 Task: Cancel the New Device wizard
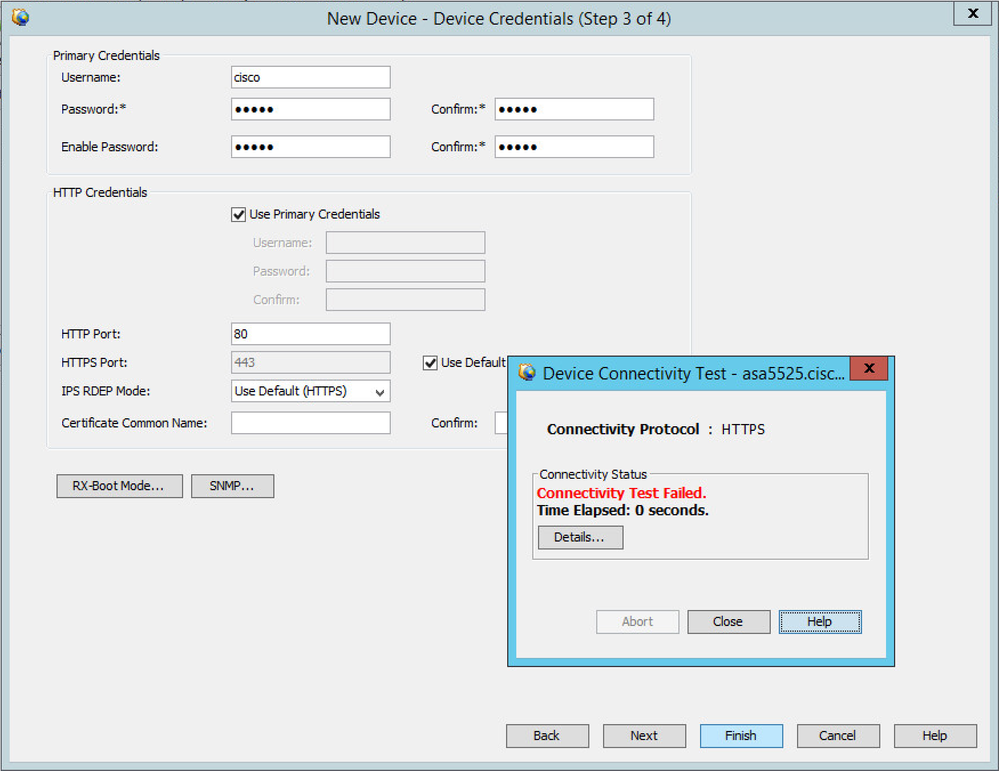coord(838,736)
